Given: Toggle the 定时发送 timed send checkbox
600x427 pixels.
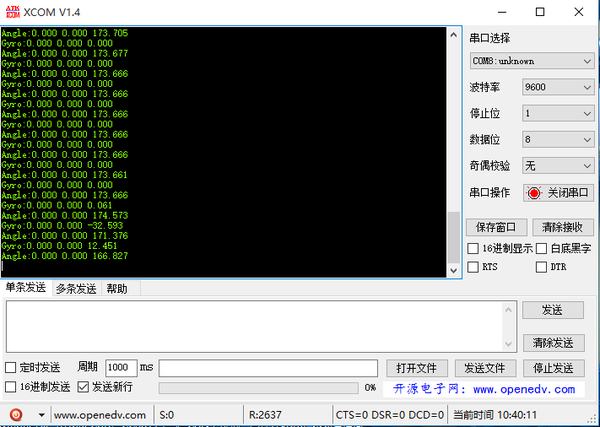Looking at the screenshot, I should pyautogui.click(x=10, y=368).
